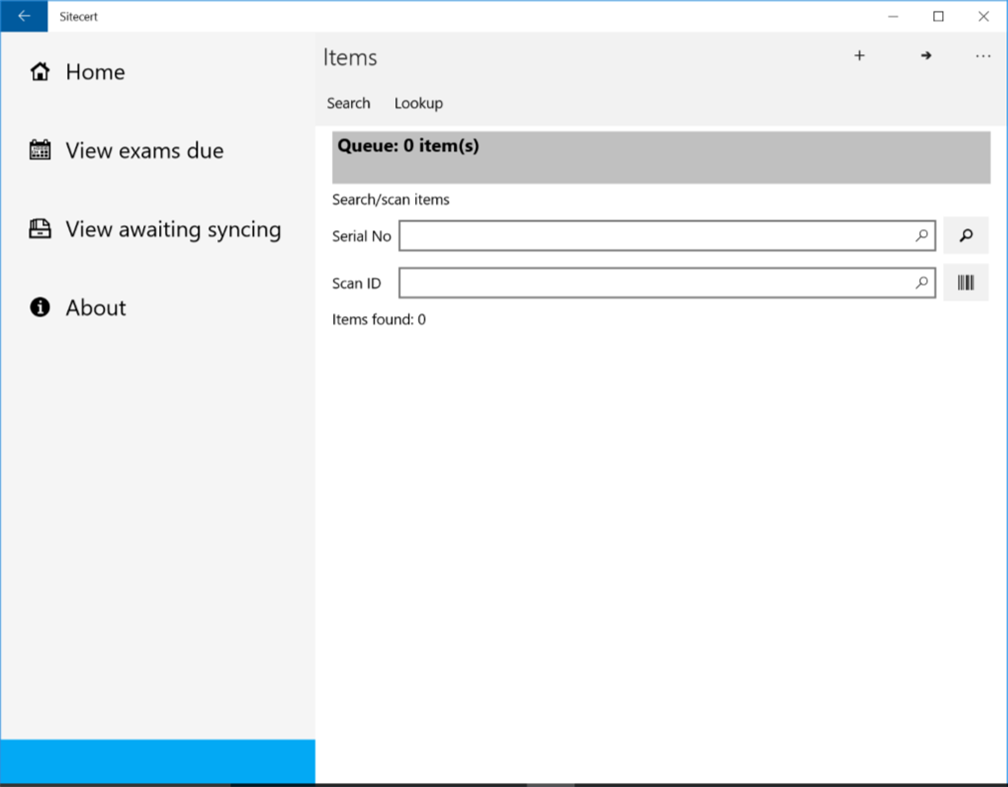Click the search glyph inside the Scan ID field
This screenshot has width=1008, height=787.
[921, 282]
